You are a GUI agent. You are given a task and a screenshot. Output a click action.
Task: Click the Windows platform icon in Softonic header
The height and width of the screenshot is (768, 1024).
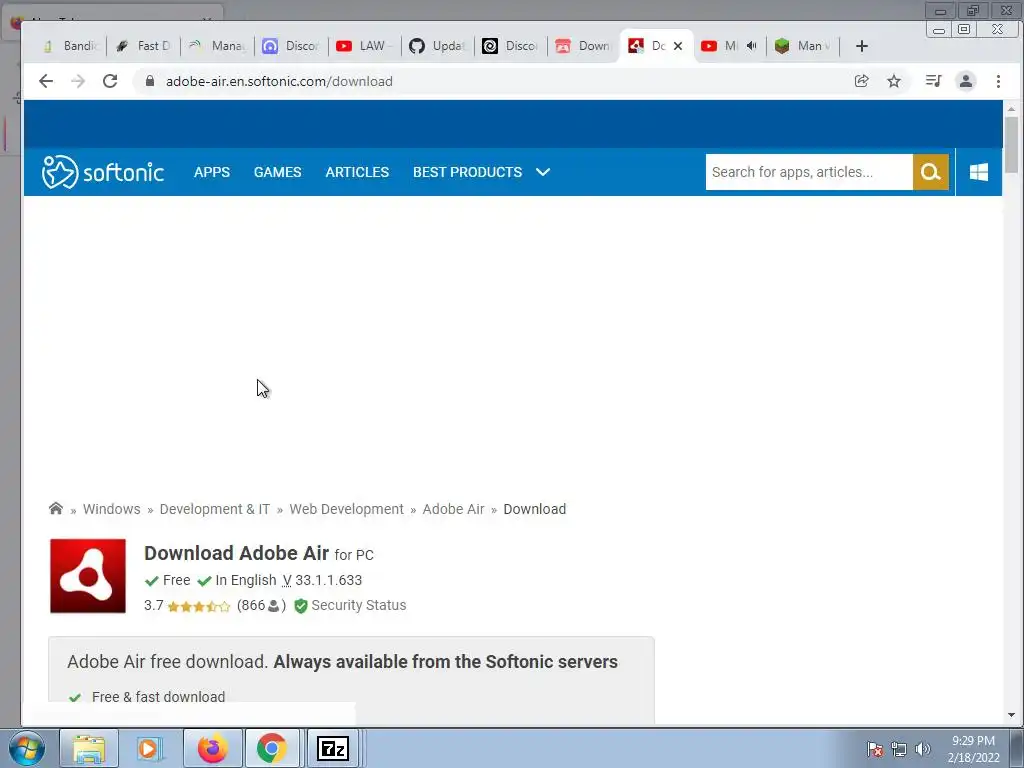click(978, 172)
